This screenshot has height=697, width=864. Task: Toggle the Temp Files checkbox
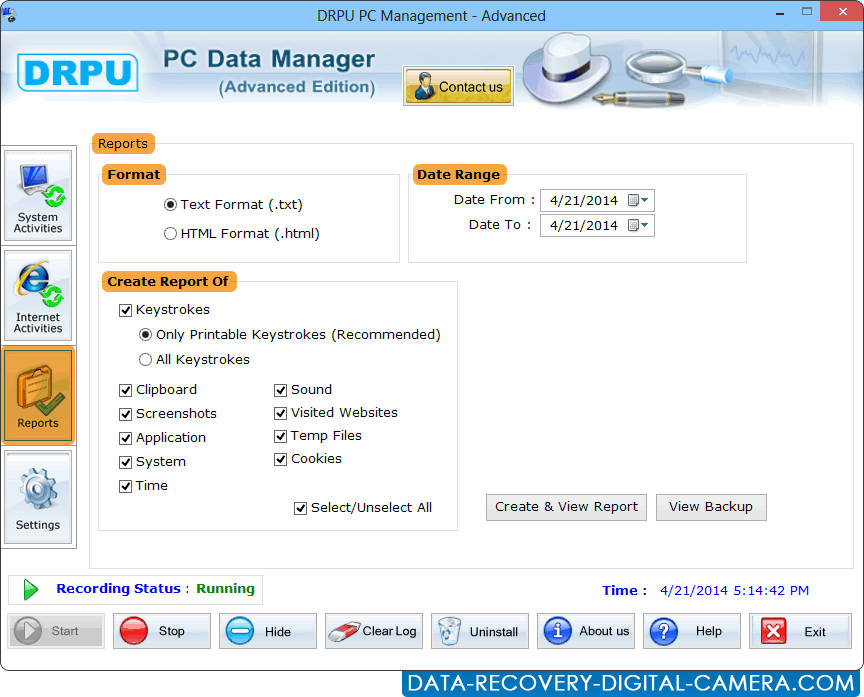280,436
